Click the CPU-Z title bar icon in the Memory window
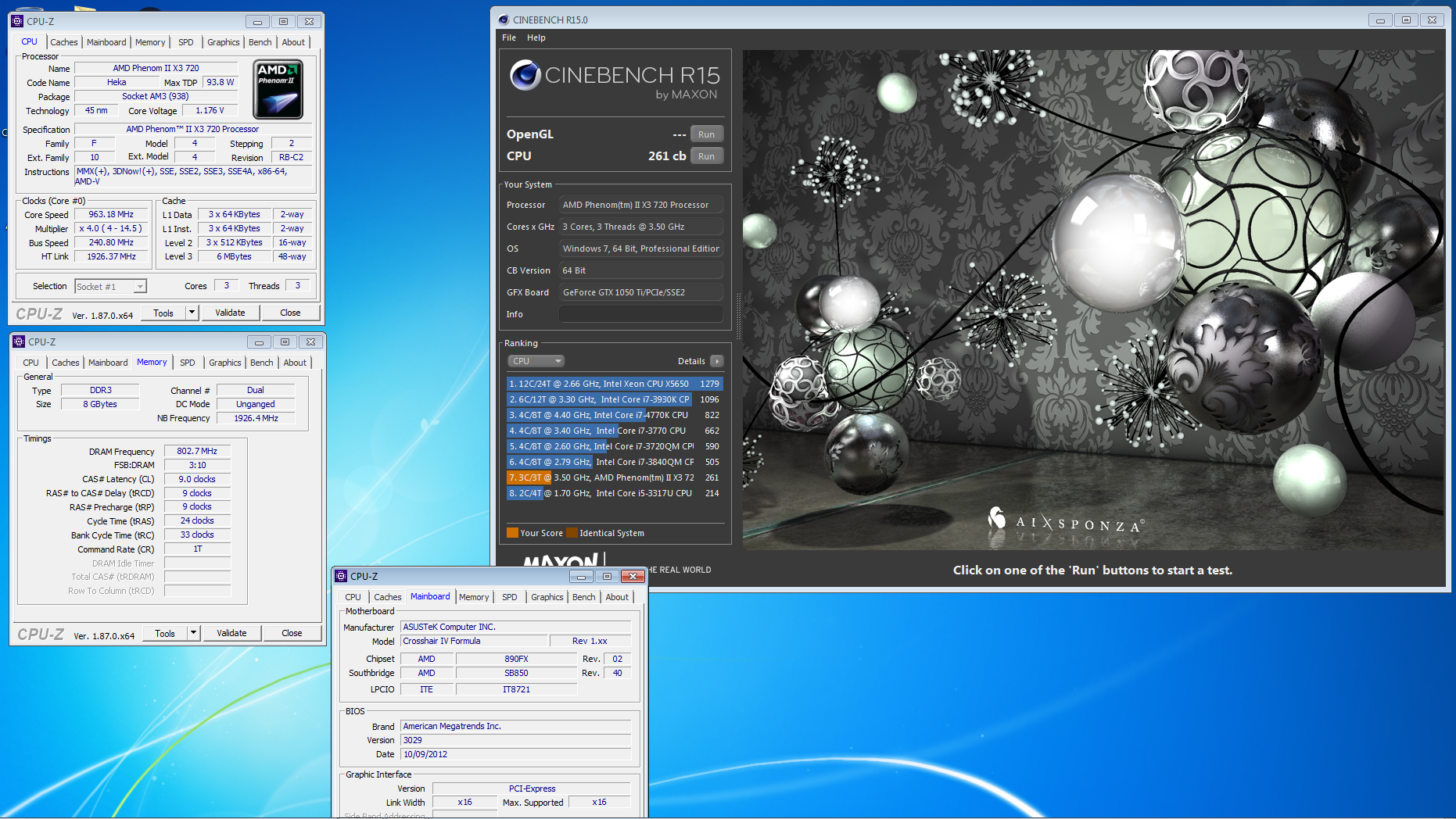Screen dimensions: 1456x819 (20, 342)
